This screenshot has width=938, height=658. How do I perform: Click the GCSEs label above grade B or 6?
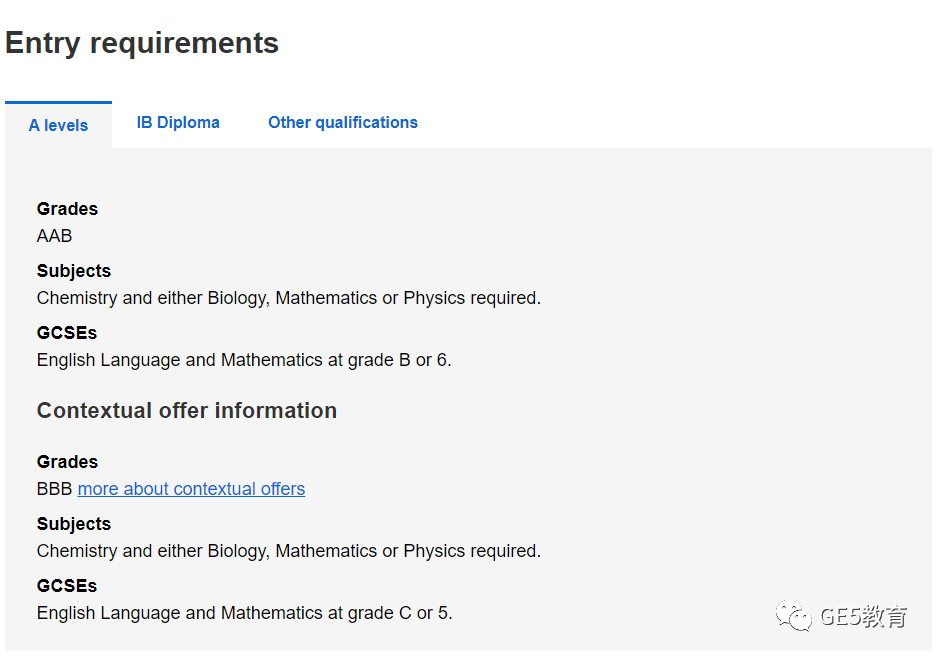66,333
